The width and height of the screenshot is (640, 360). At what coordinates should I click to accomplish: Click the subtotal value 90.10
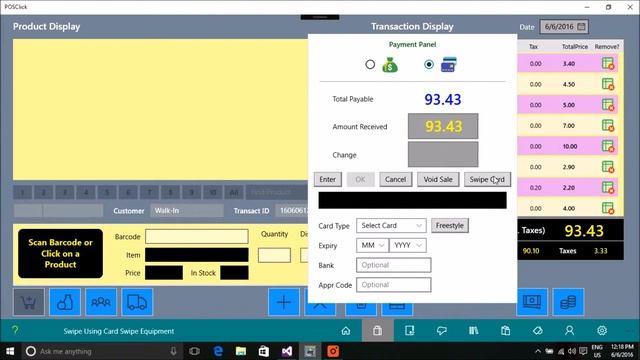(531, 251)
